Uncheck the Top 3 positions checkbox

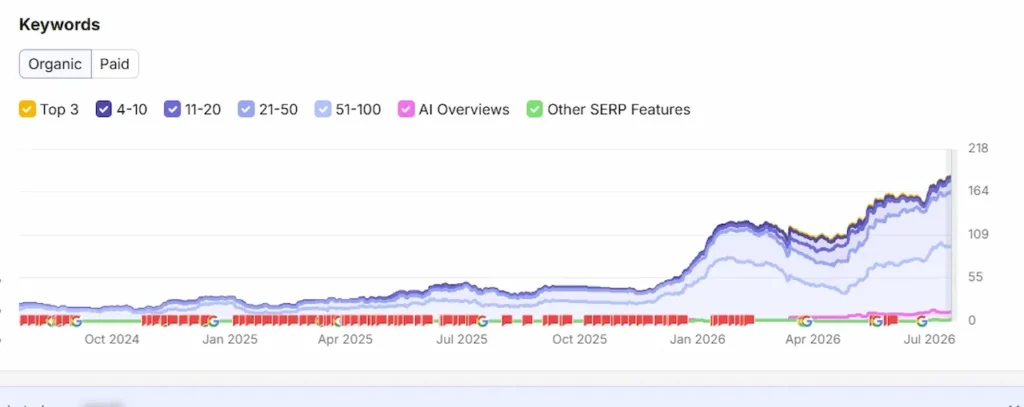[27, 109]
